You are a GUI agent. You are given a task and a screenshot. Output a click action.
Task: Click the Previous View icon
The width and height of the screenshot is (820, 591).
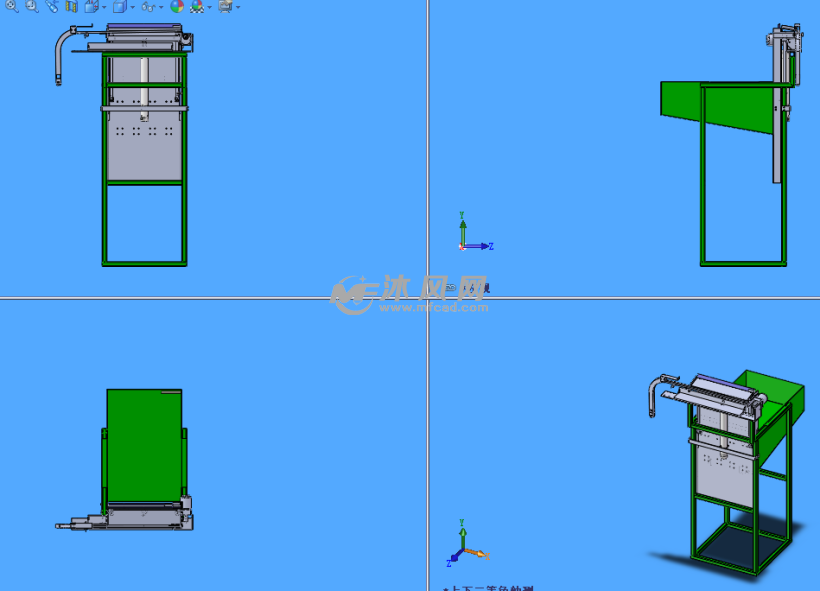click(51, 6)
